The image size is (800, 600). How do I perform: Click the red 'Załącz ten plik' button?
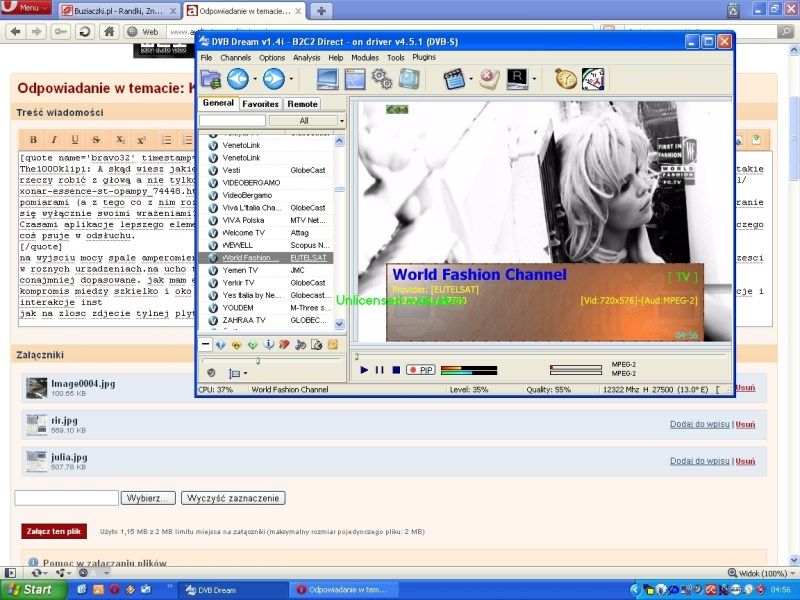pyautogui.click(x=54, y=531)
